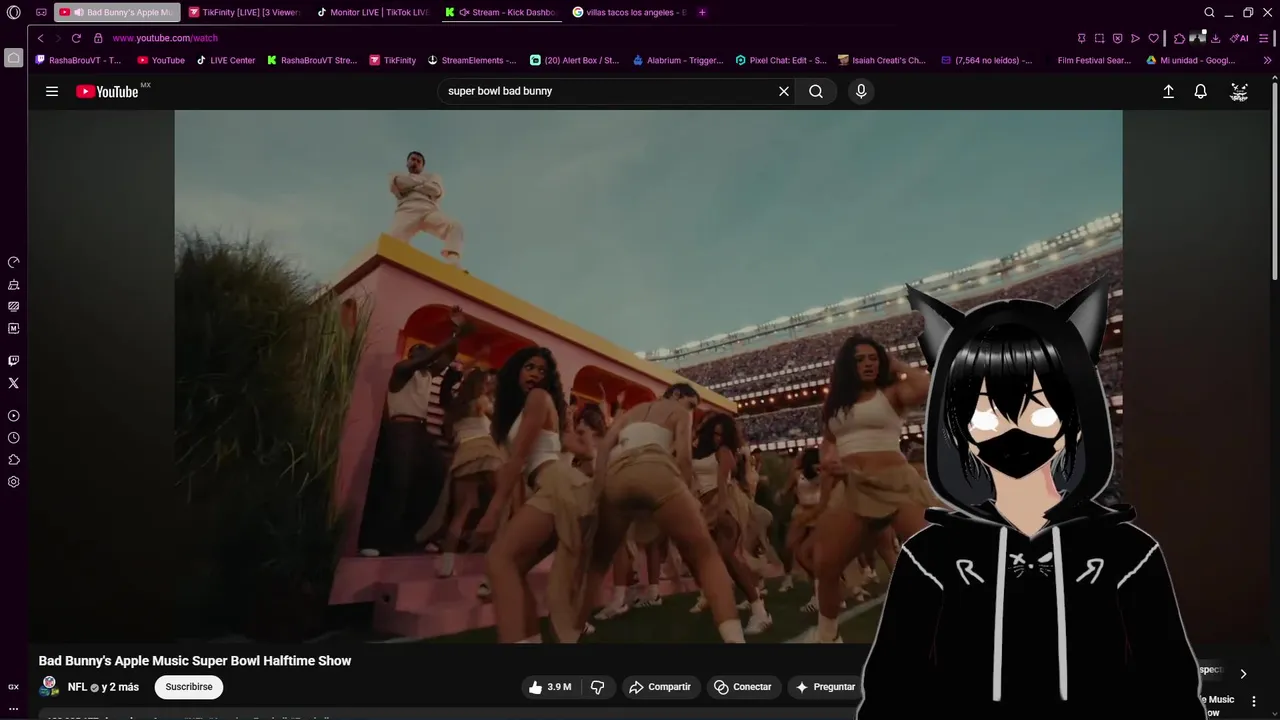Viewport: 1280px width, 720px height.
Task: Open settings gear in Opera sidebar
Action: click(13, 482)
